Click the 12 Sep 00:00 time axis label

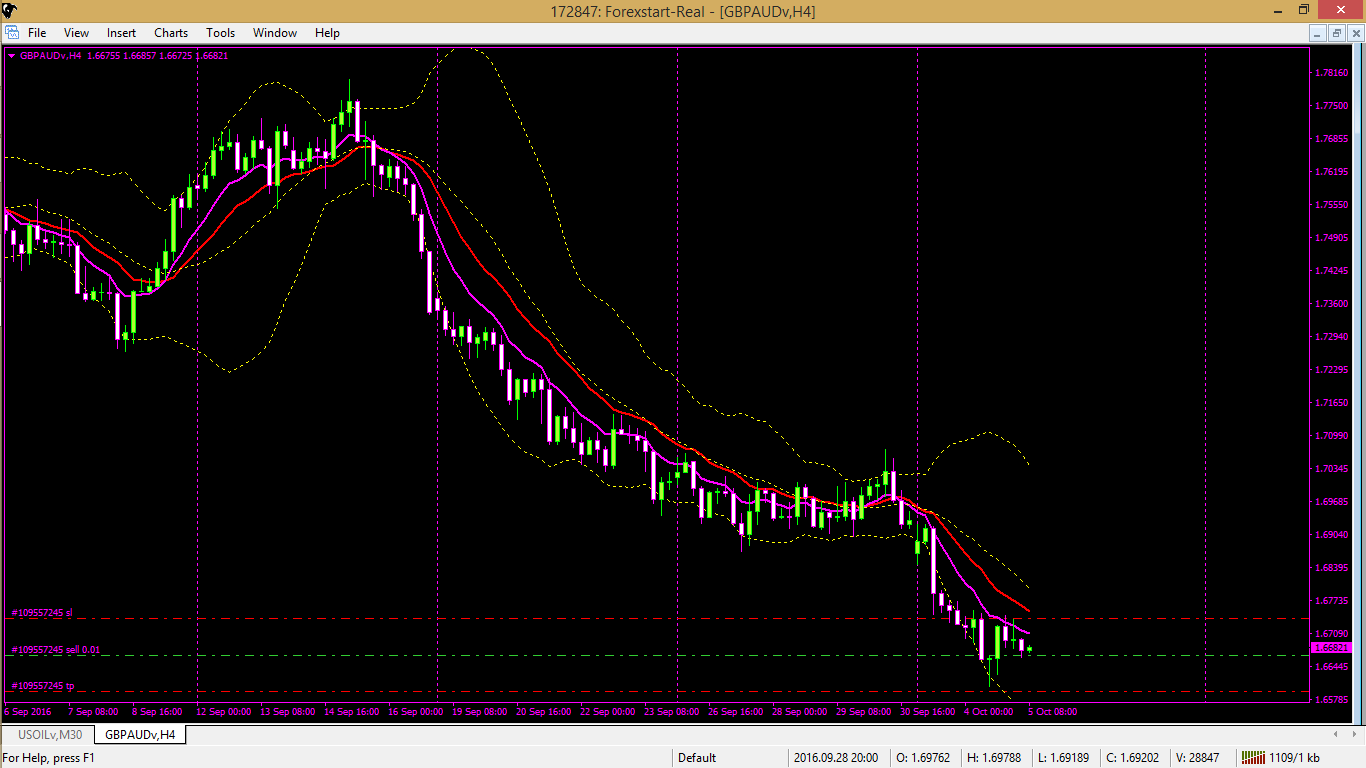tap(224, 712)
